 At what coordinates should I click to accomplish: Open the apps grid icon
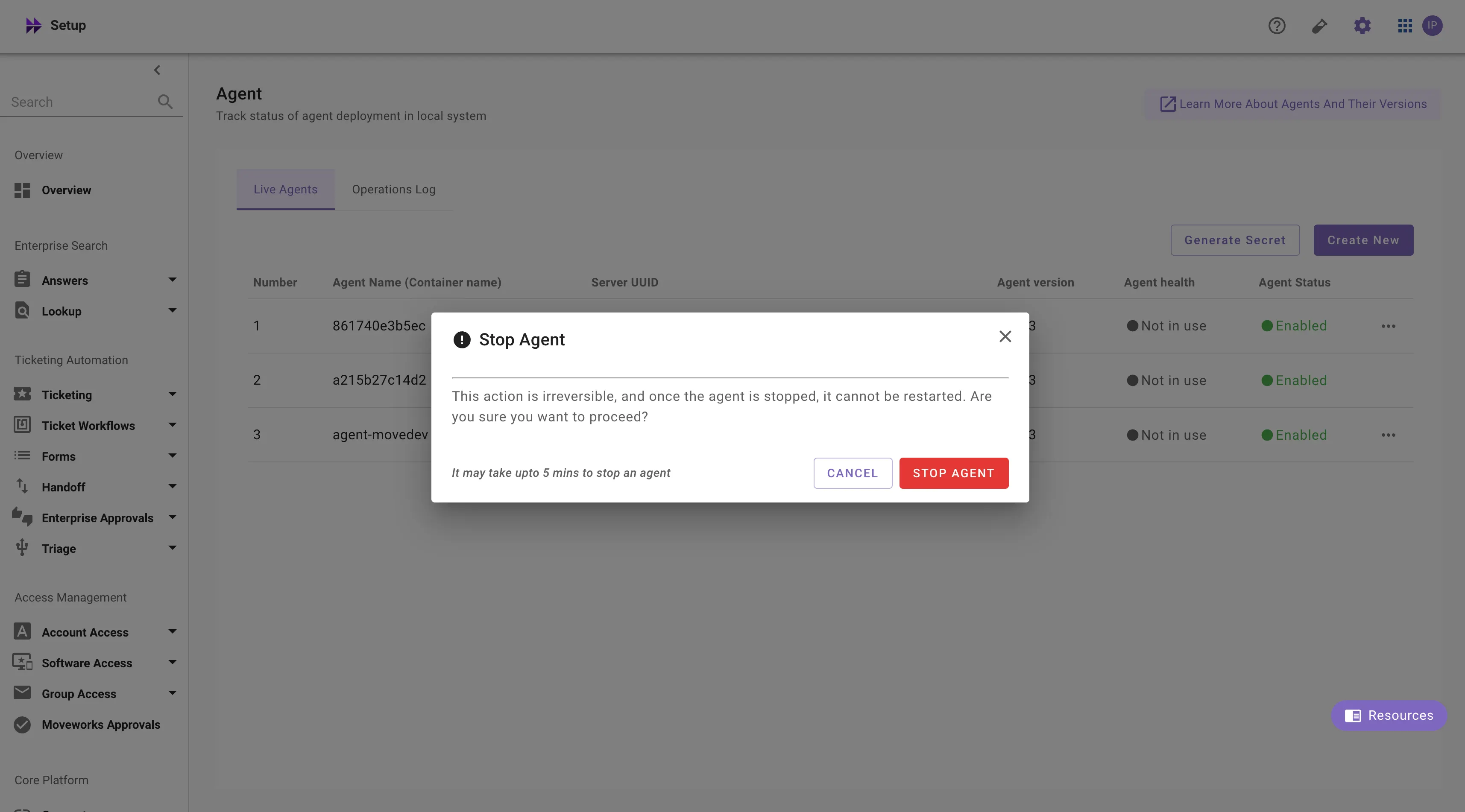(x=1405, y=26)
